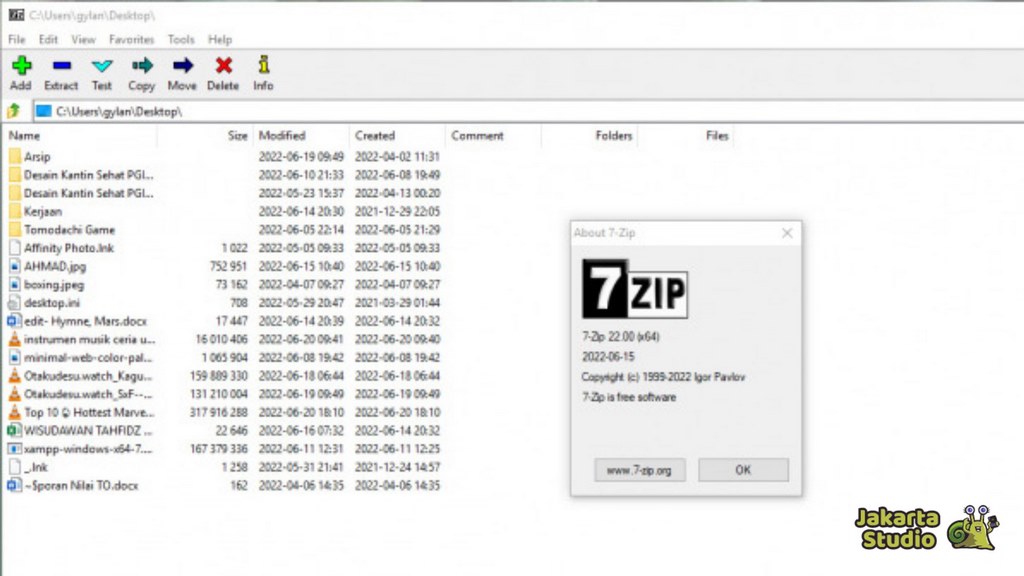Click the 7-Zip logo in About dialog
The width and height of the screenshot is (1024, 576).
[x=635, y=289]
